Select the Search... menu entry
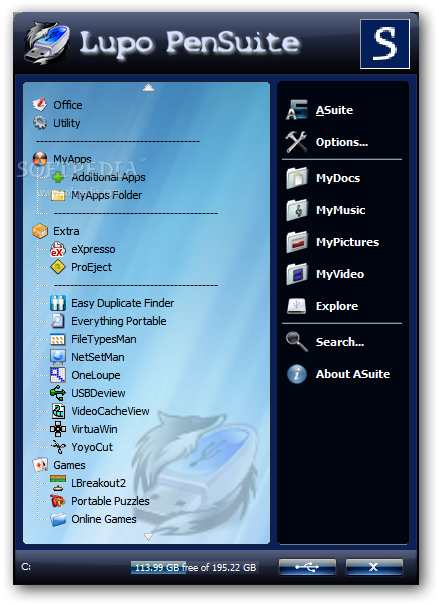The width and height of the screenshot is (439, 605). click(340, 342)
